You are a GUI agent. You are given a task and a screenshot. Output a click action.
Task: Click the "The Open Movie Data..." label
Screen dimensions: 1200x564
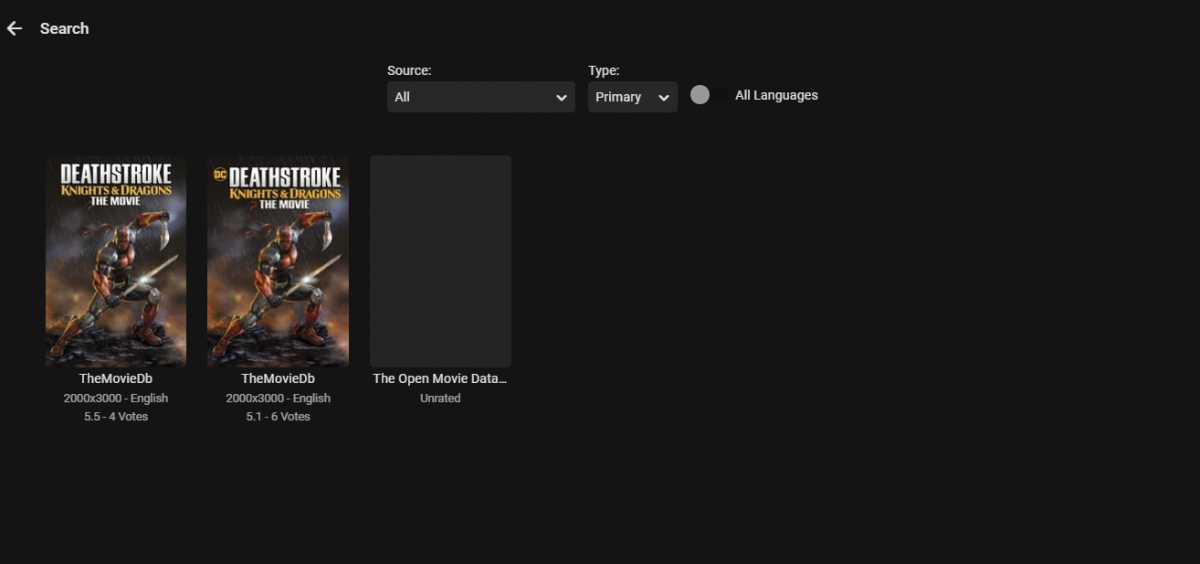click(x=440, y=379)
